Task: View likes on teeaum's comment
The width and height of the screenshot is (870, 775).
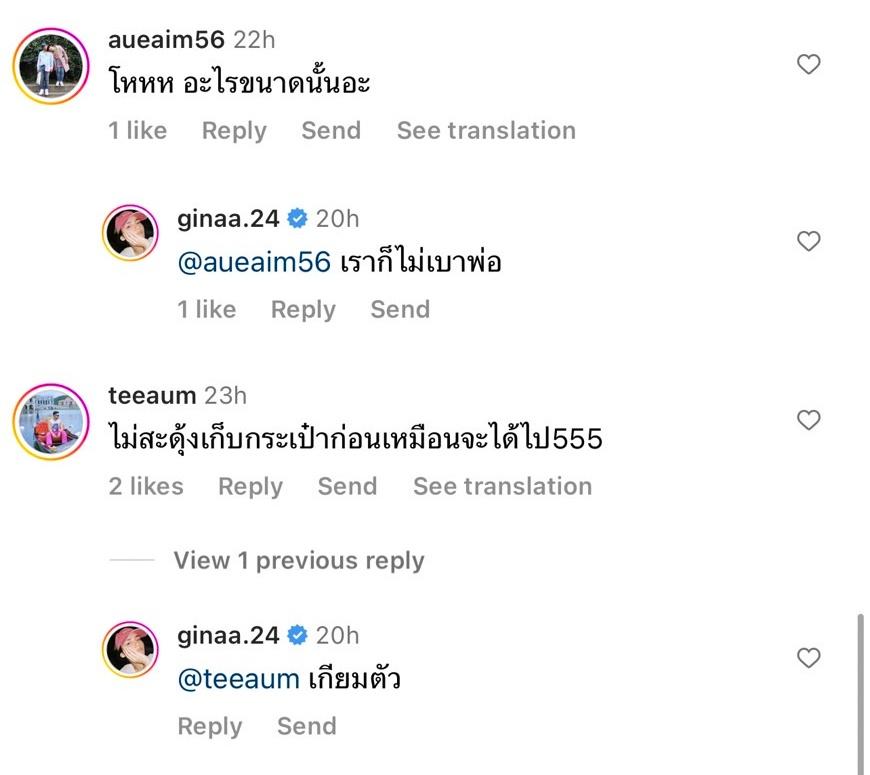Action: pyautogui.click(x=146, y=487)
